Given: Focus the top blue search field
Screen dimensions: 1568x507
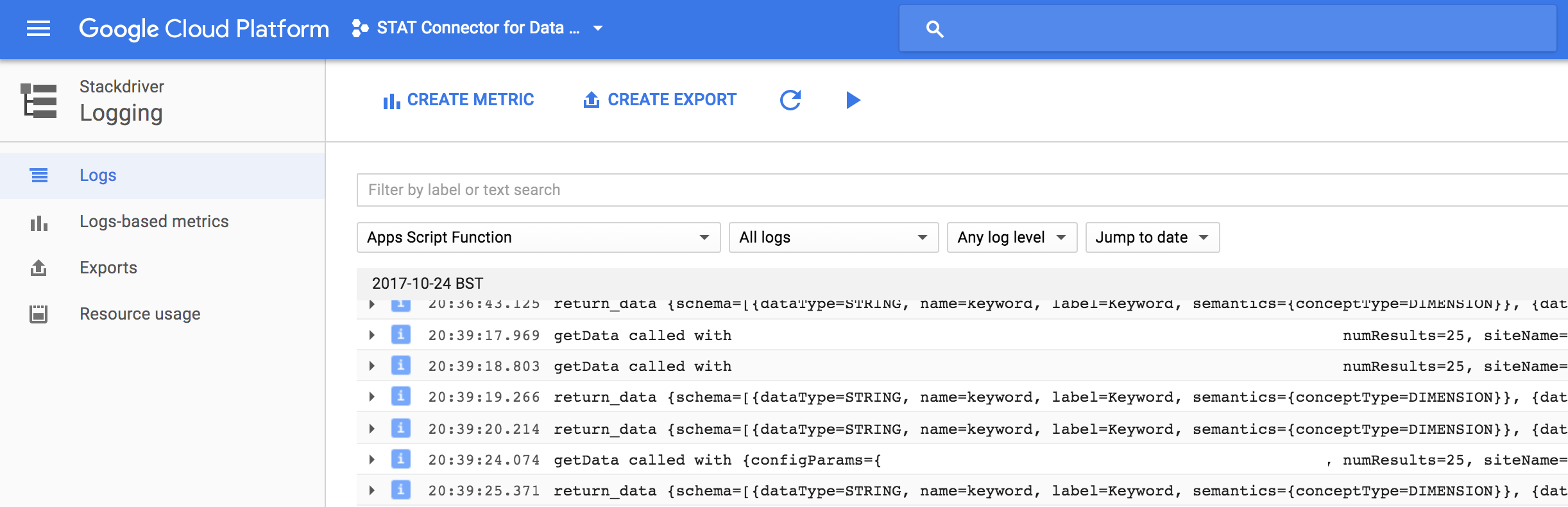Looking at the screenshot, I should pyautogui.click(x=1227, y=28).
